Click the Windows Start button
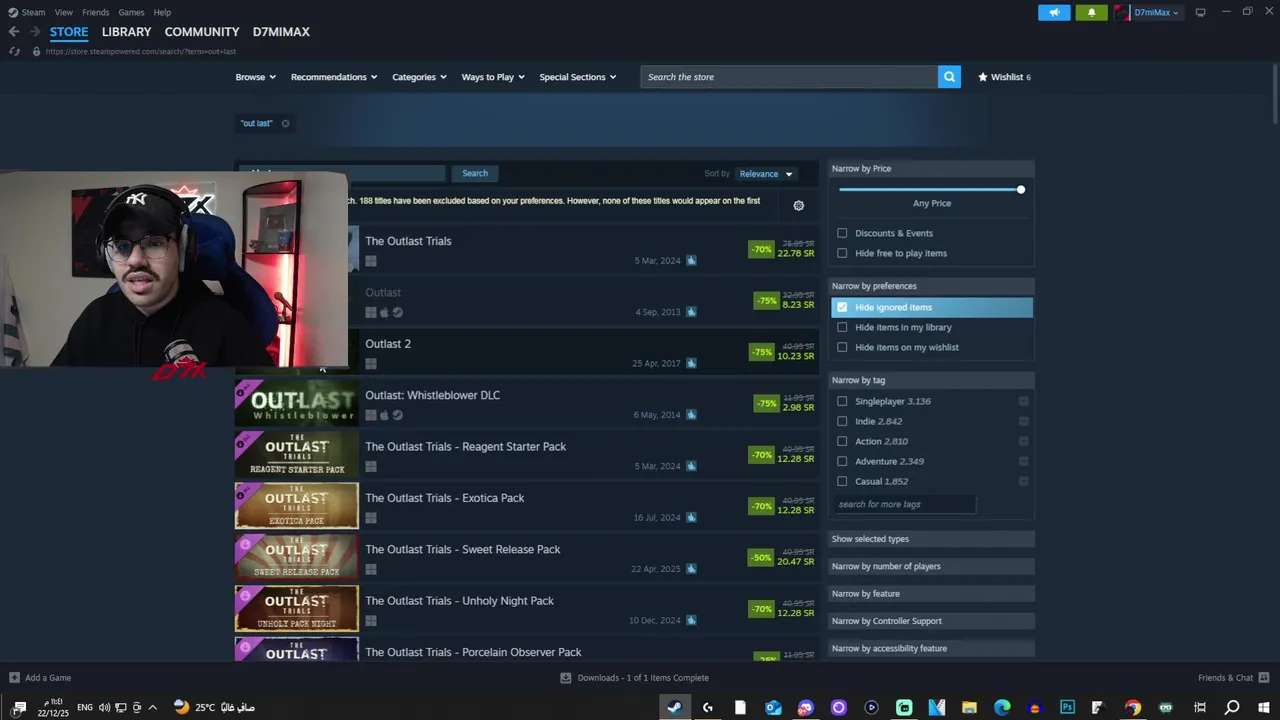Screen dimensions: 1280x720 tap(1264, 707)
